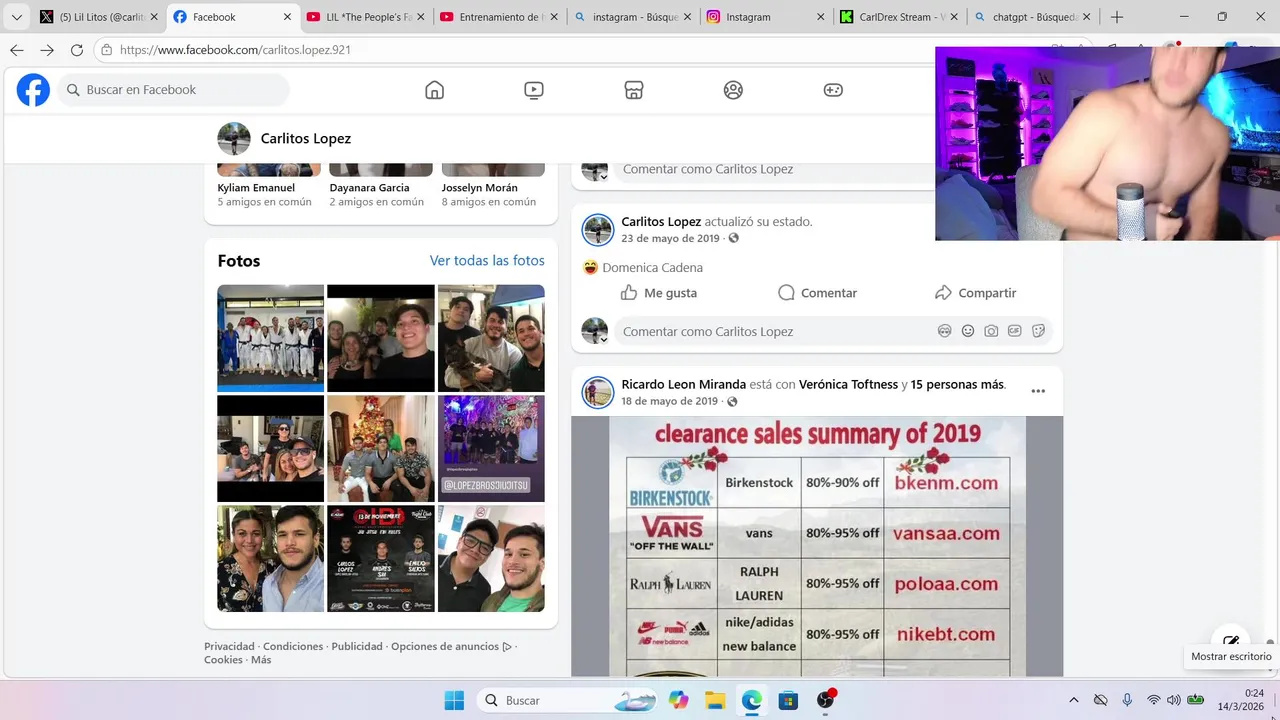Image resolution: width=1280 pixels, height=720 pixels.
Task: Open a new browser tab
Action: [1117, 17]
